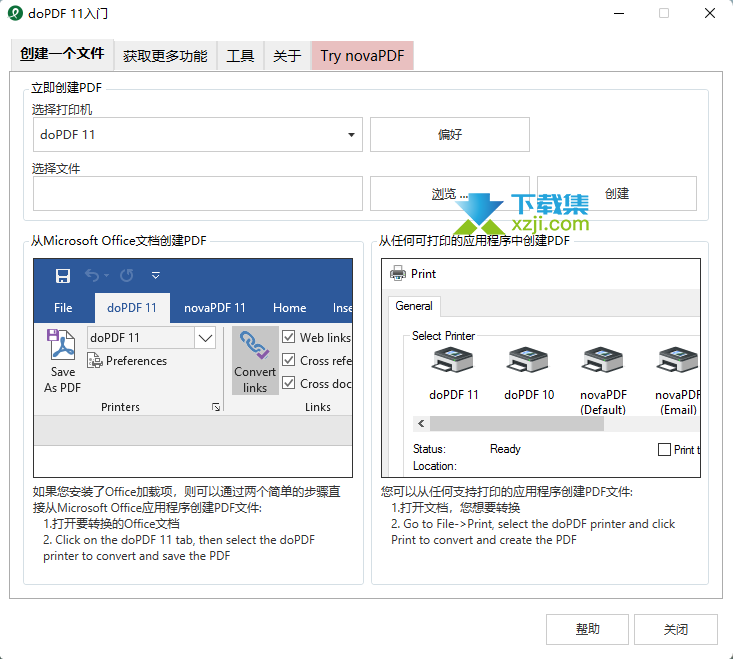Click the redo icon in Office preview
The image size is (733, 659).
click(x=127, y=276)
